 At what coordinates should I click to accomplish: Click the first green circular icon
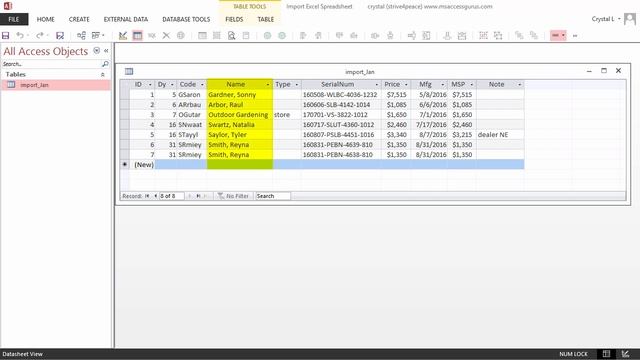pyautogui.click(x=267, y=36)
